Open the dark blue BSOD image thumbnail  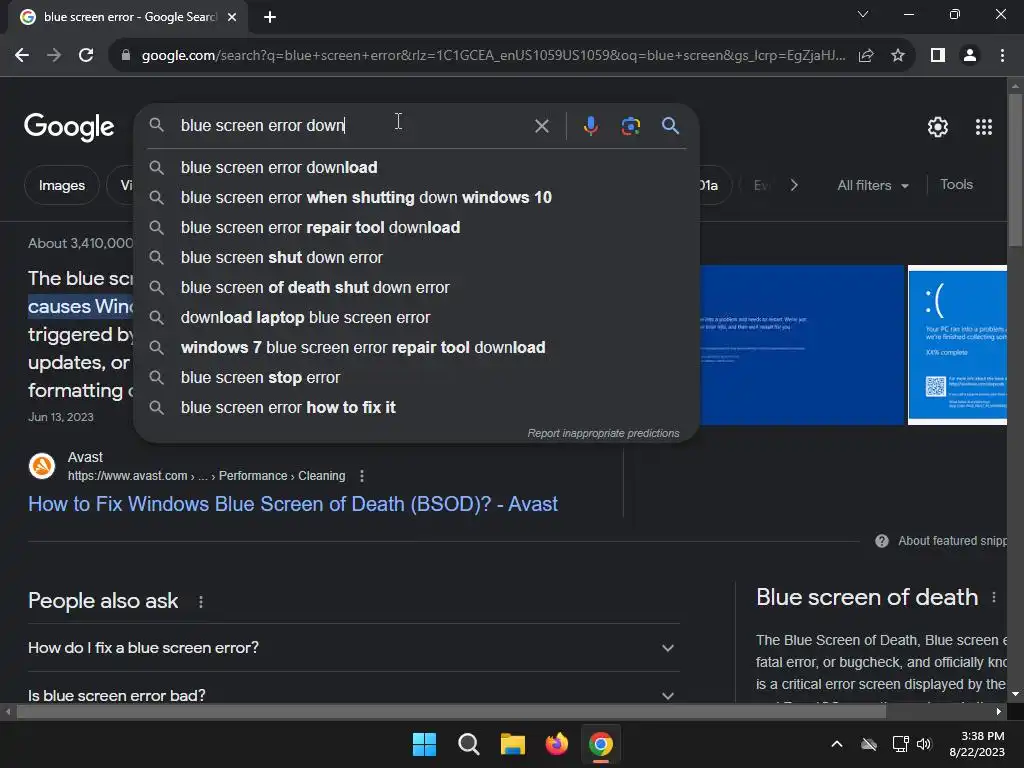click(x=802, y=345)
